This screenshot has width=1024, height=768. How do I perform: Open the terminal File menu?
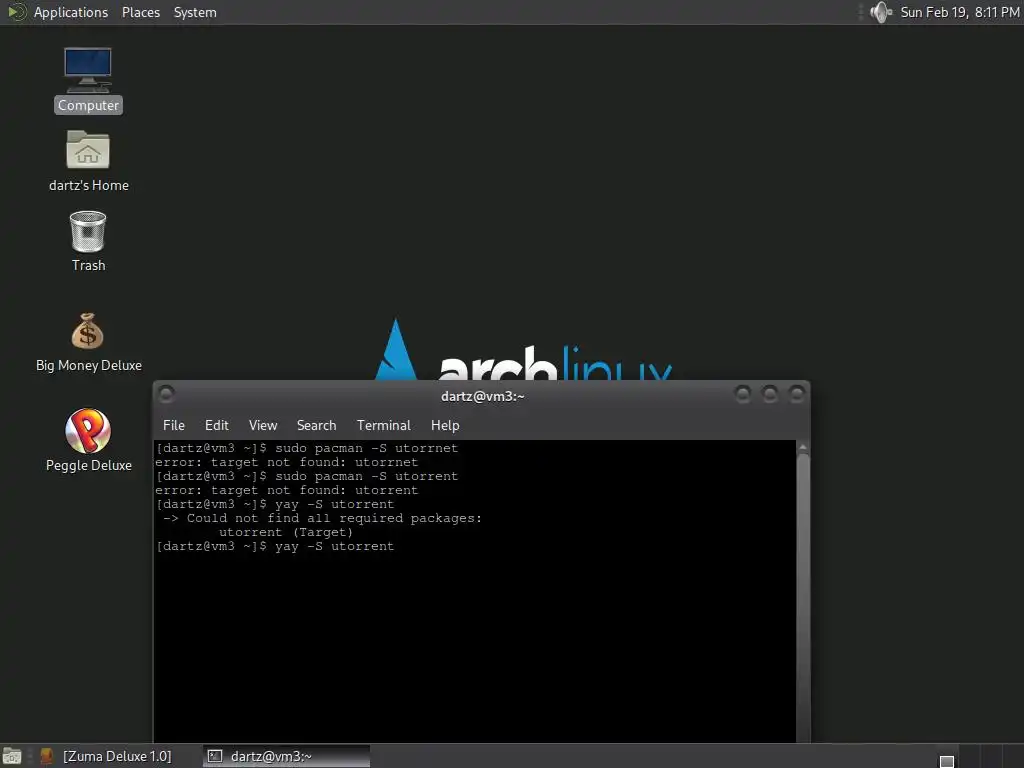[x=174, y=425]
